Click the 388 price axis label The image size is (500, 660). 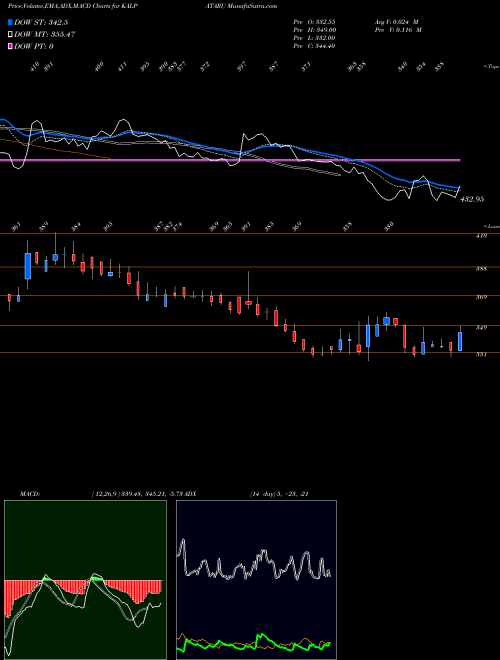click(481, 268)
